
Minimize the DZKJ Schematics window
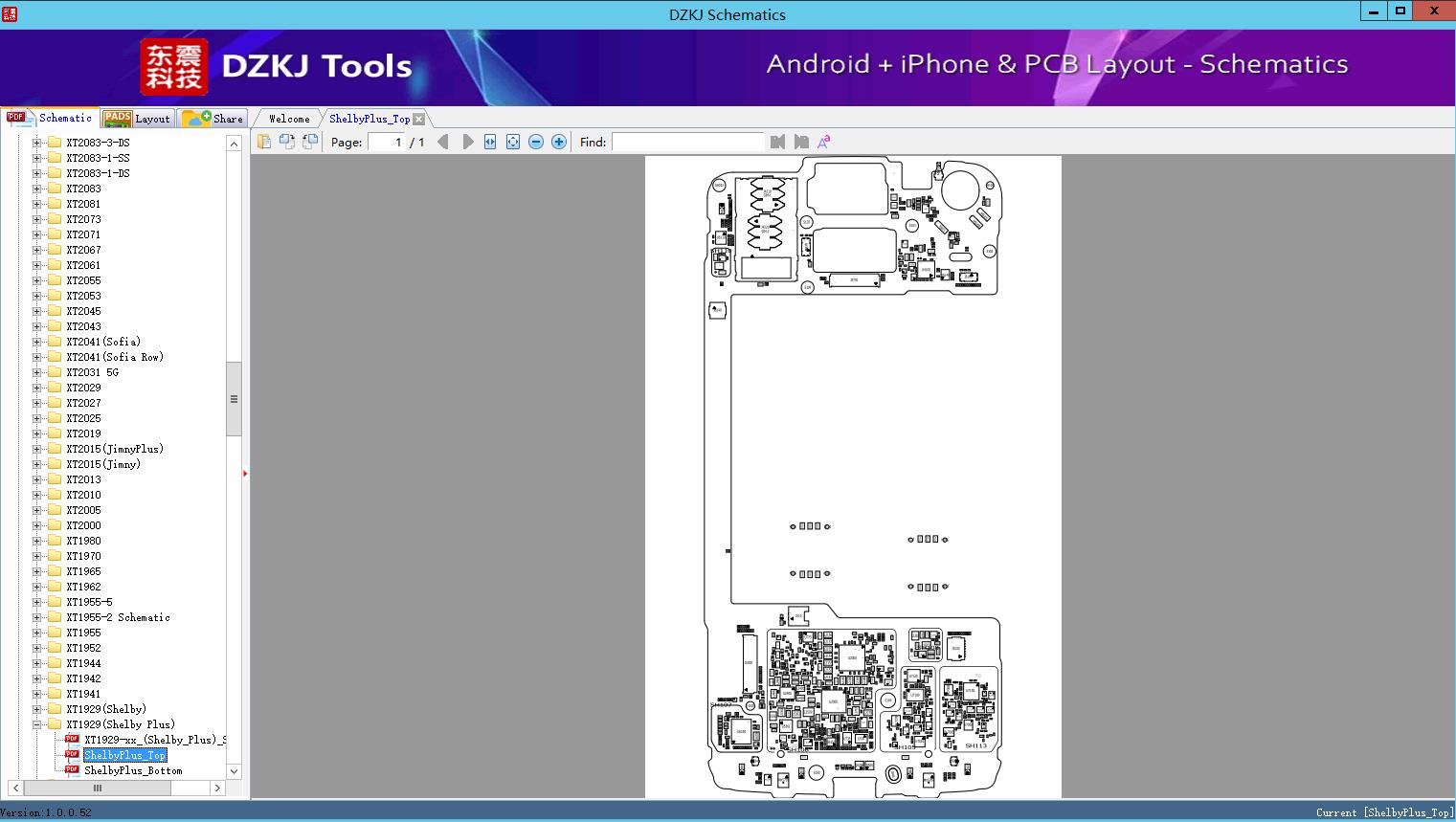coord(1374,11)
